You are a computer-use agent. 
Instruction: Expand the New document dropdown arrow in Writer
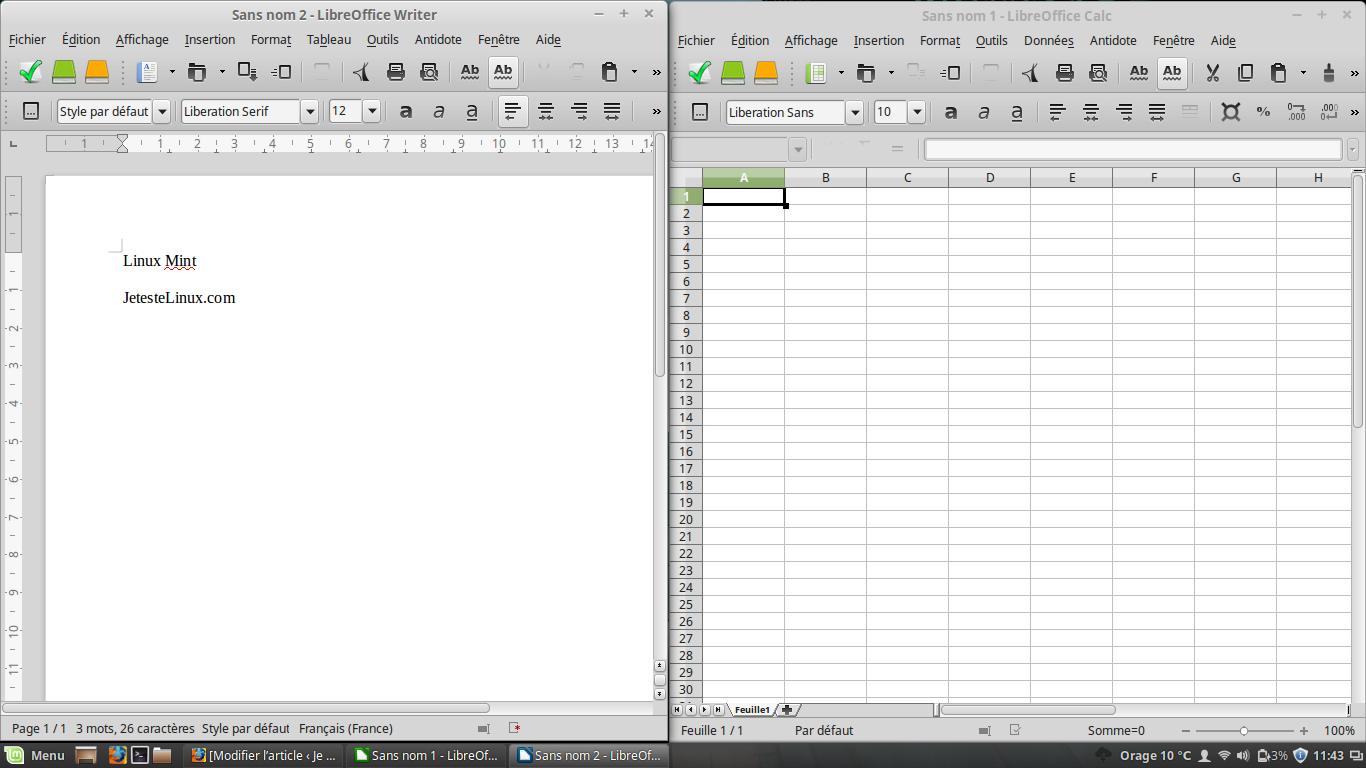[172, 71]
